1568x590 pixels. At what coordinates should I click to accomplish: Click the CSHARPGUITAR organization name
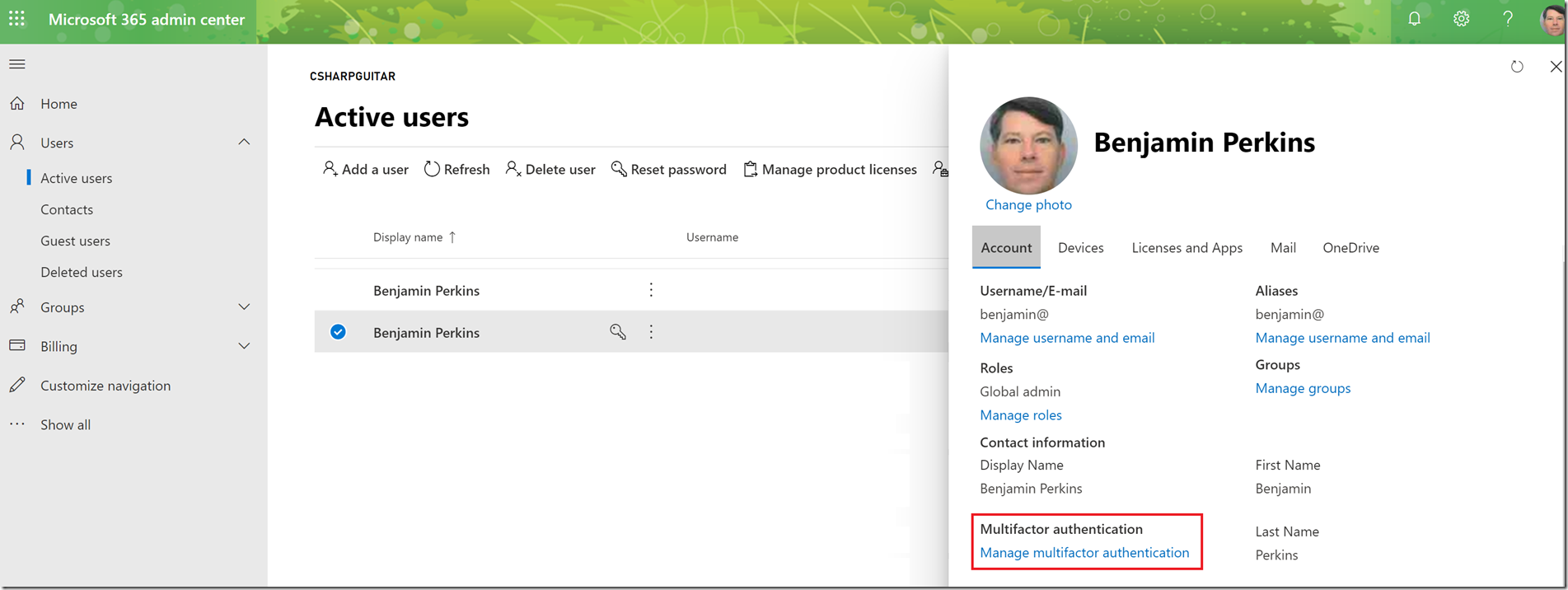353,76
